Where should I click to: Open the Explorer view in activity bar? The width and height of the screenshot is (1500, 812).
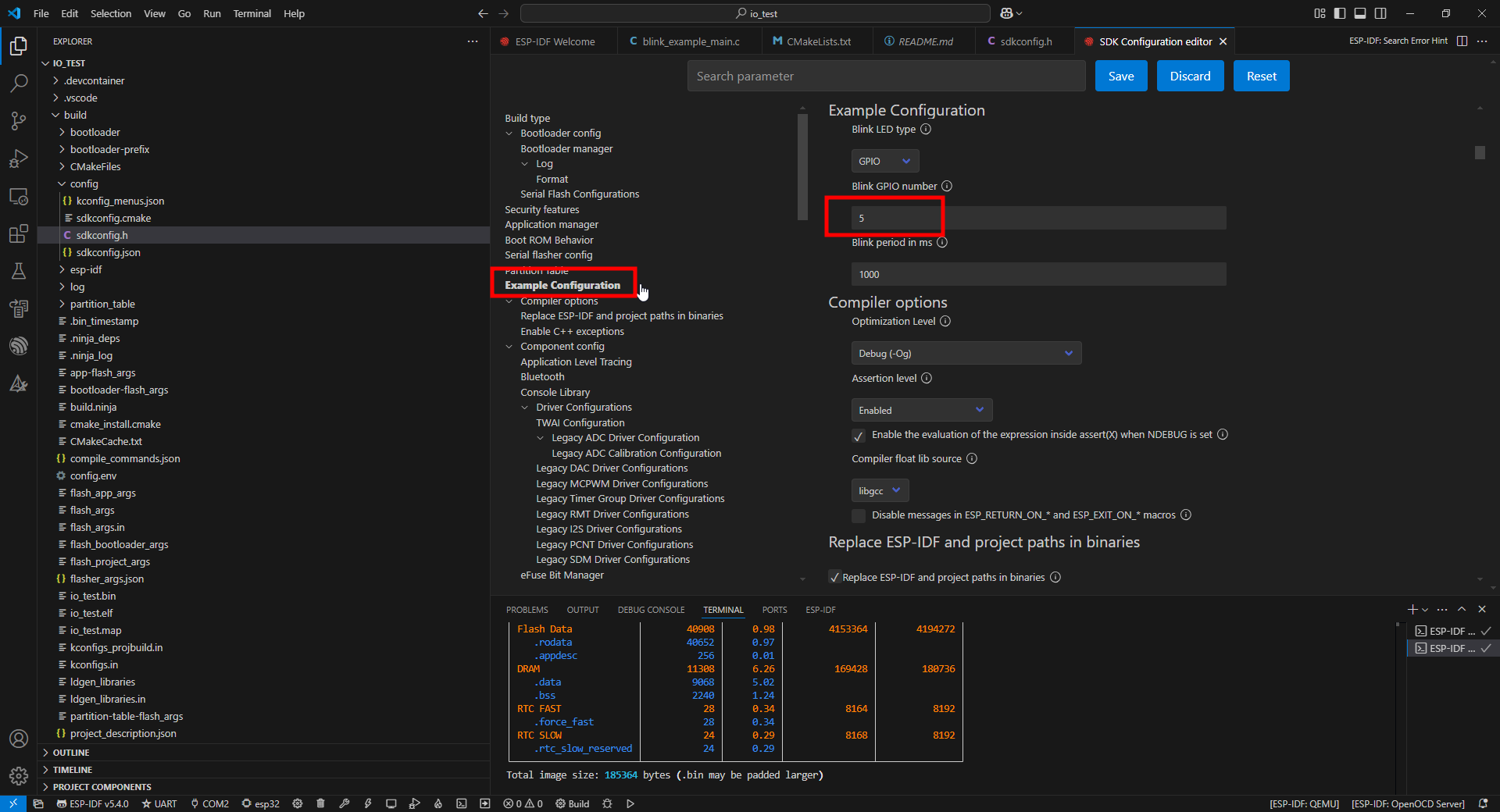point(19,46)
